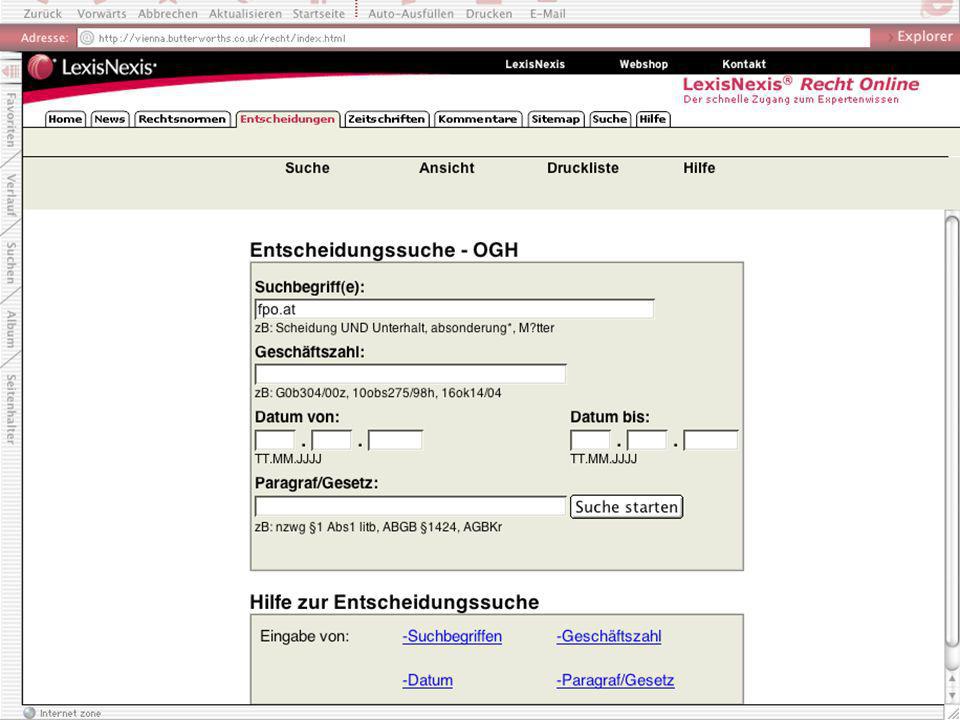
Task: Open the Seitenhalter sidebar tab
Action: click(10, 410)
